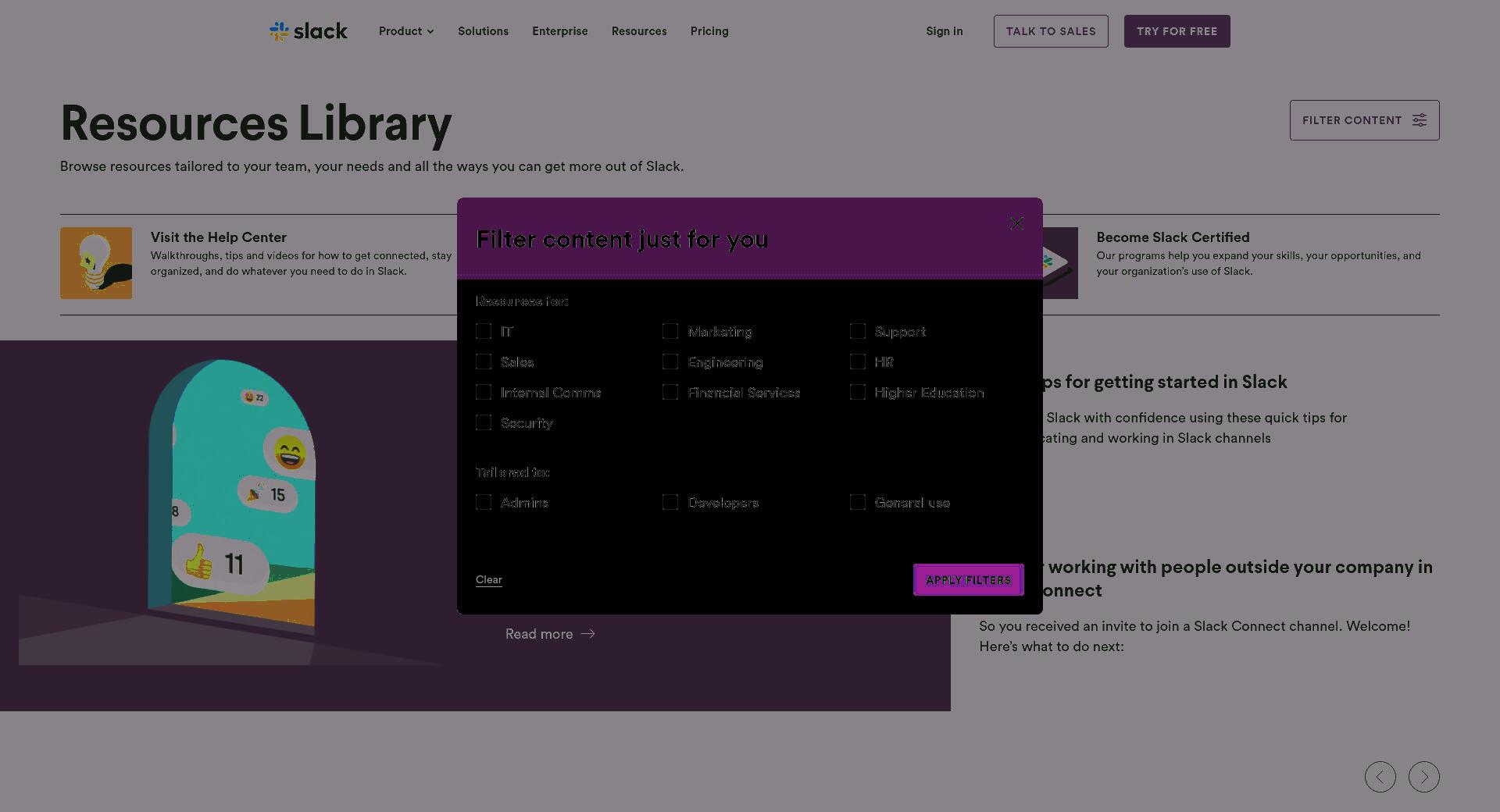The height and width of the screenshot is (812, 1500).
Task: Click the Sign in link
Action: [x=945, y=31]
